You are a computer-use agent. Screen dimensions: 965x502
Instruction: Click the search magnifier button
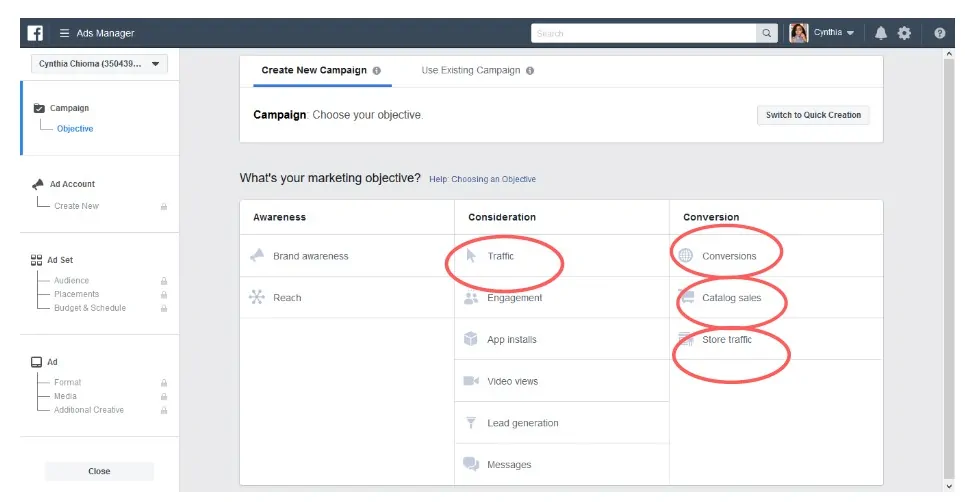(x=766, y=33)
